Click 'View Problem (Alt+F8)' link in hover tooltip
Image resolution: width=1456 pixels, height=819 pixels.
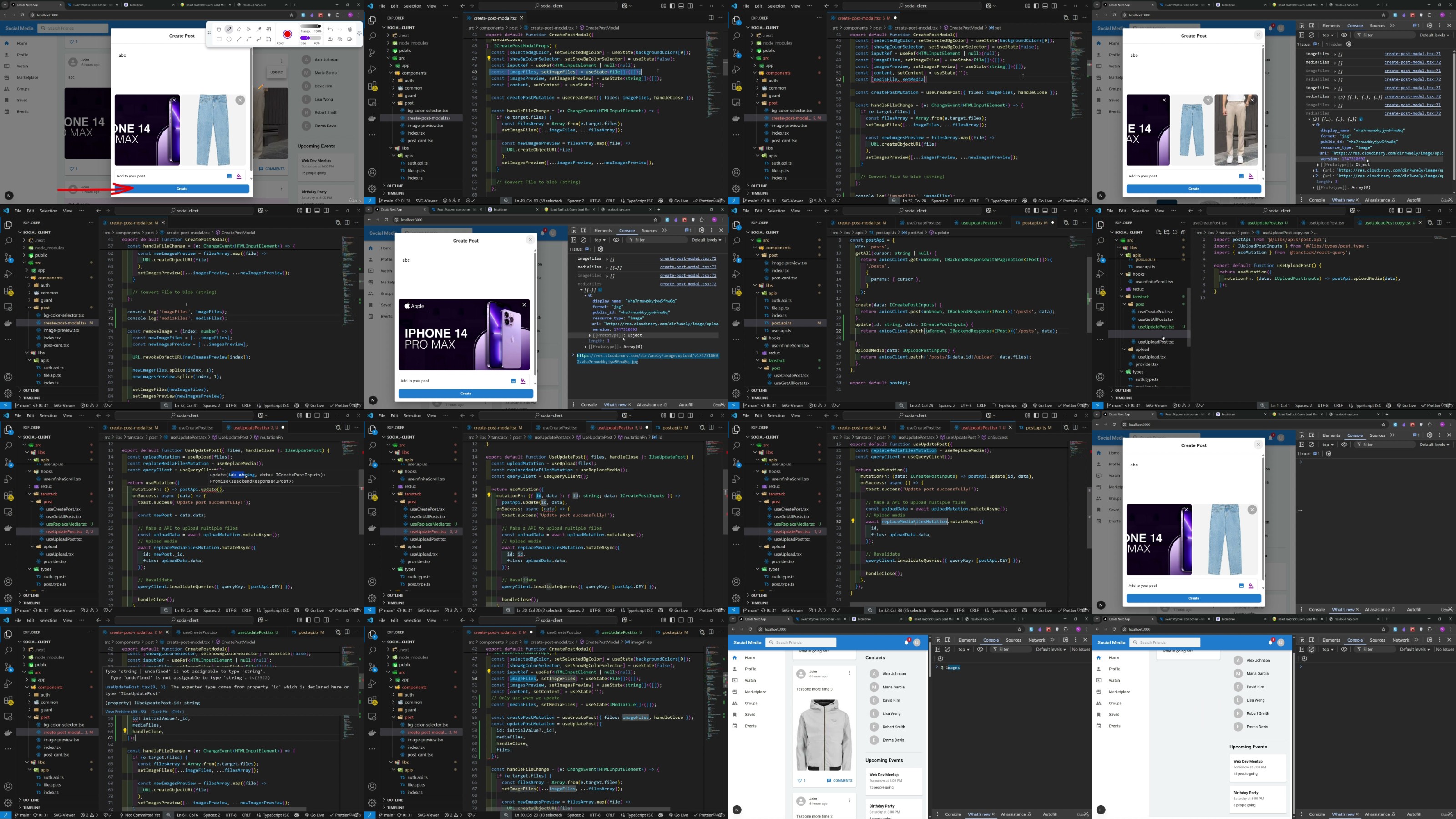coord(126,712)
